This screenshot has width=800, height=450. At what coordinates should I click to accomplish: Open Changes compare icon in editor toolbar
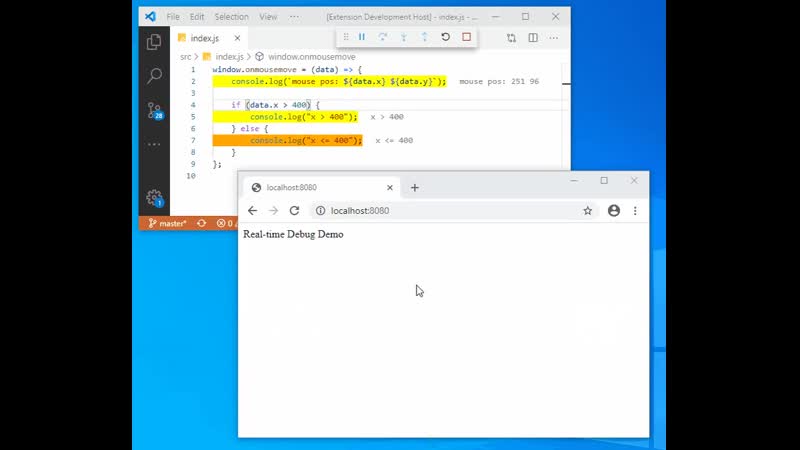click(x=511, y=38)
